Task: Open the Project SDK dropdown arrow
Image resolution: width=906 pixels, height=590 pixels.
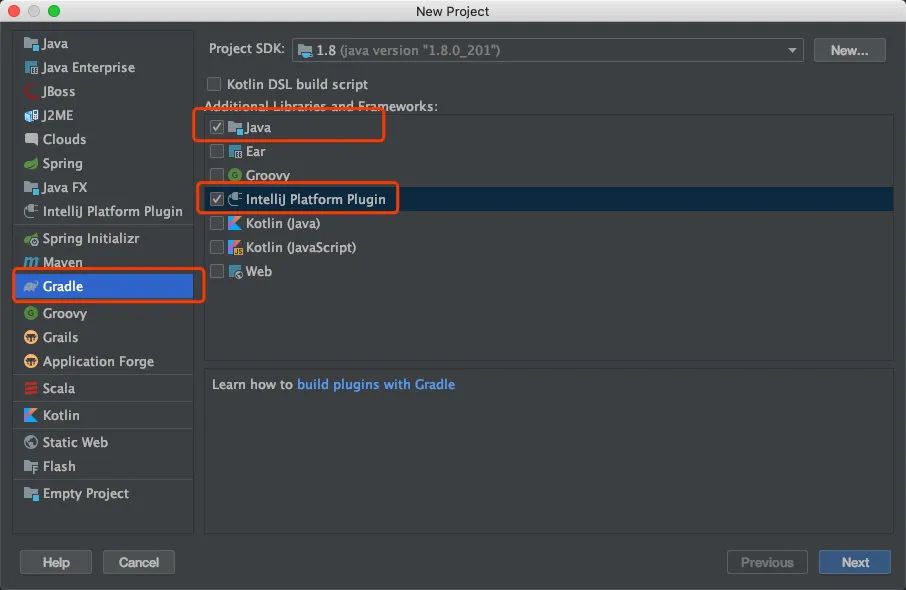Action: pos(792,50)
